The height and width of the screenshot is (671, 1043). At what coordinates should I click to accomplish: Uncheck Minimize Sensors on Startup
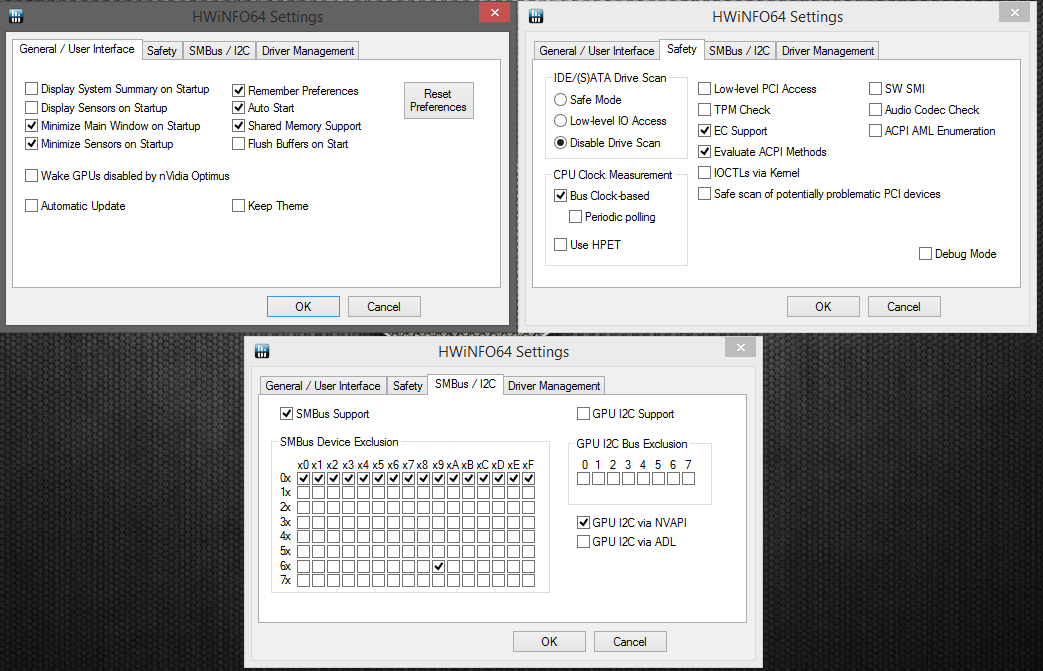coord(99,144)
